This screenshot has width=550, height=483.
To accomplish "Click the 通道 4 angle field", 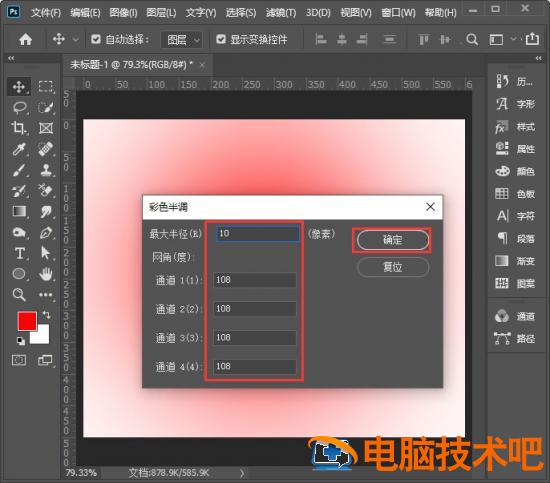I will click(x=255, y=367).
